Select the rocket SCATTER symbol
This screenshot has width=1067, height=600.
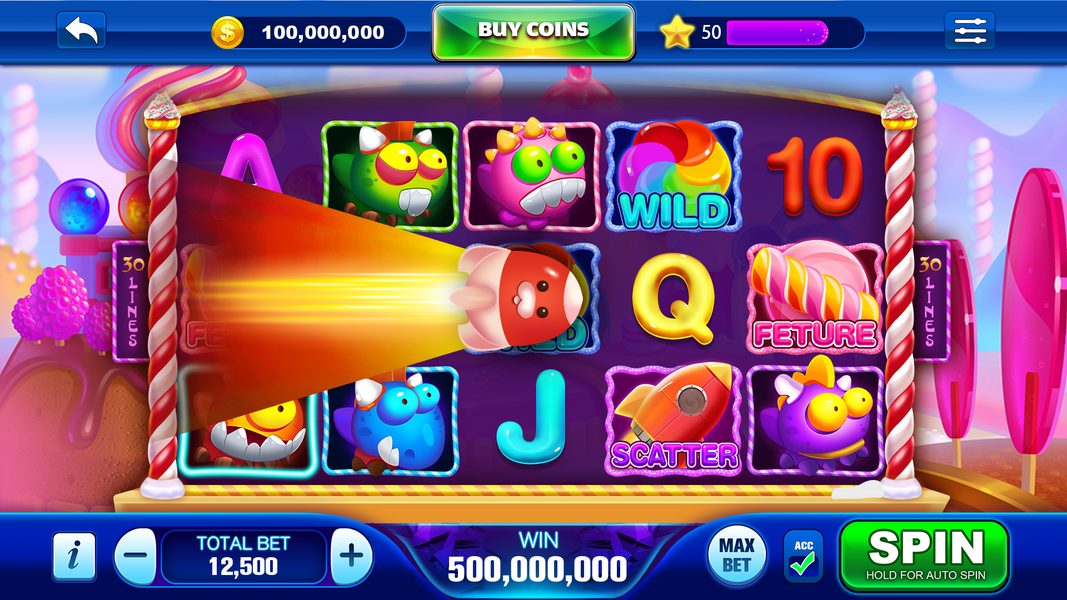(674, 420)
